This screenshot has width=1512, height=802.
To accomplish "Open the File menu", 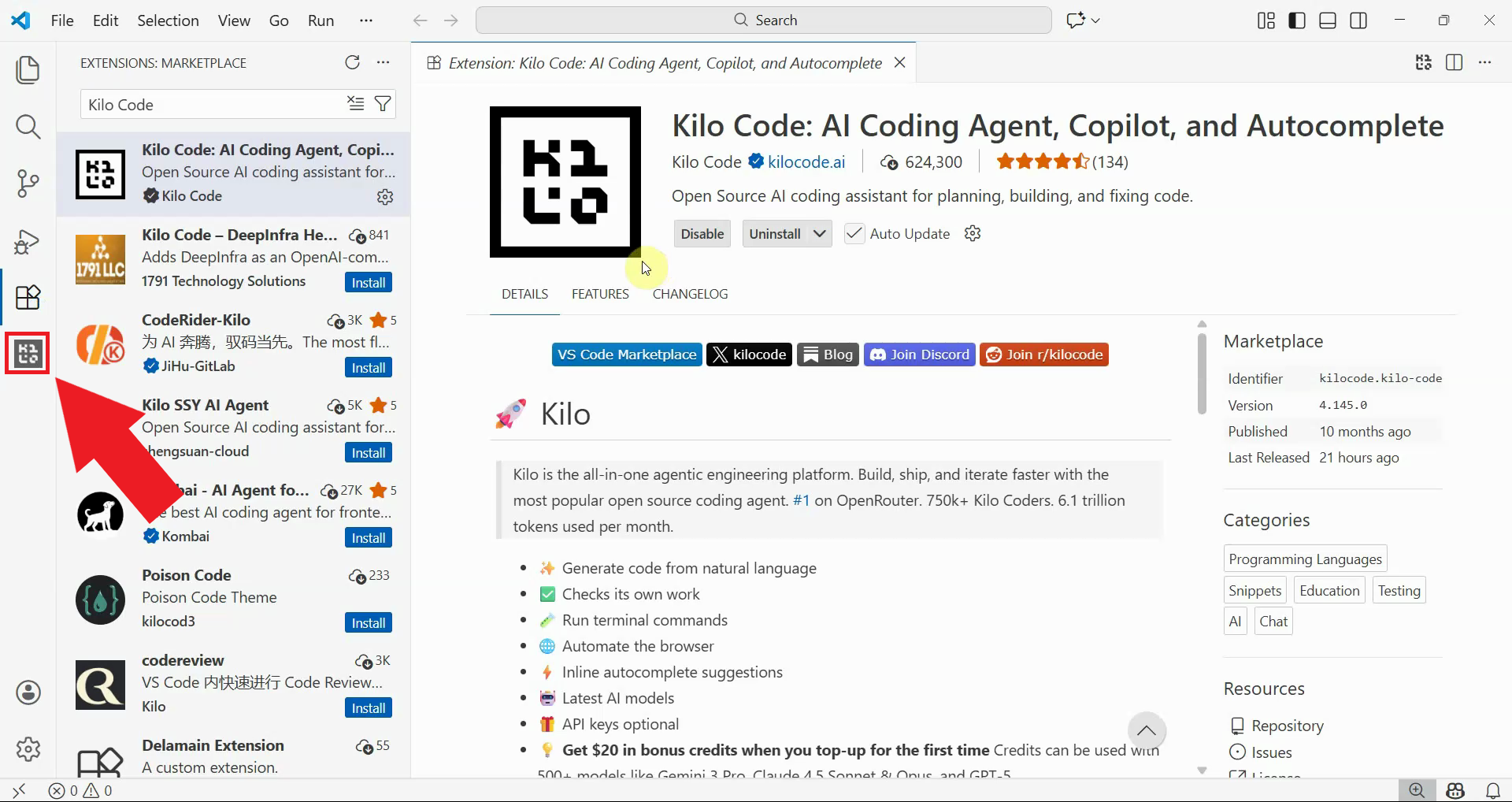I will tap(61, 20).
